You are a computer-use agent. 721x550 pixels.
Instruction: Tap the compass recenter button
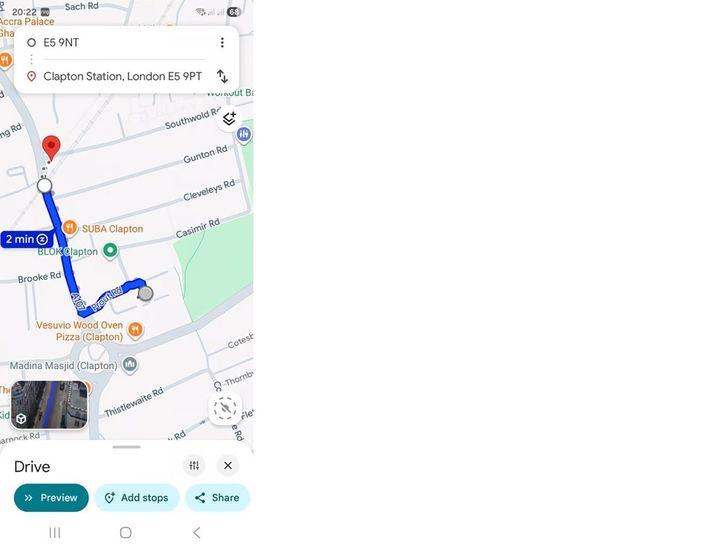[225, 408]
